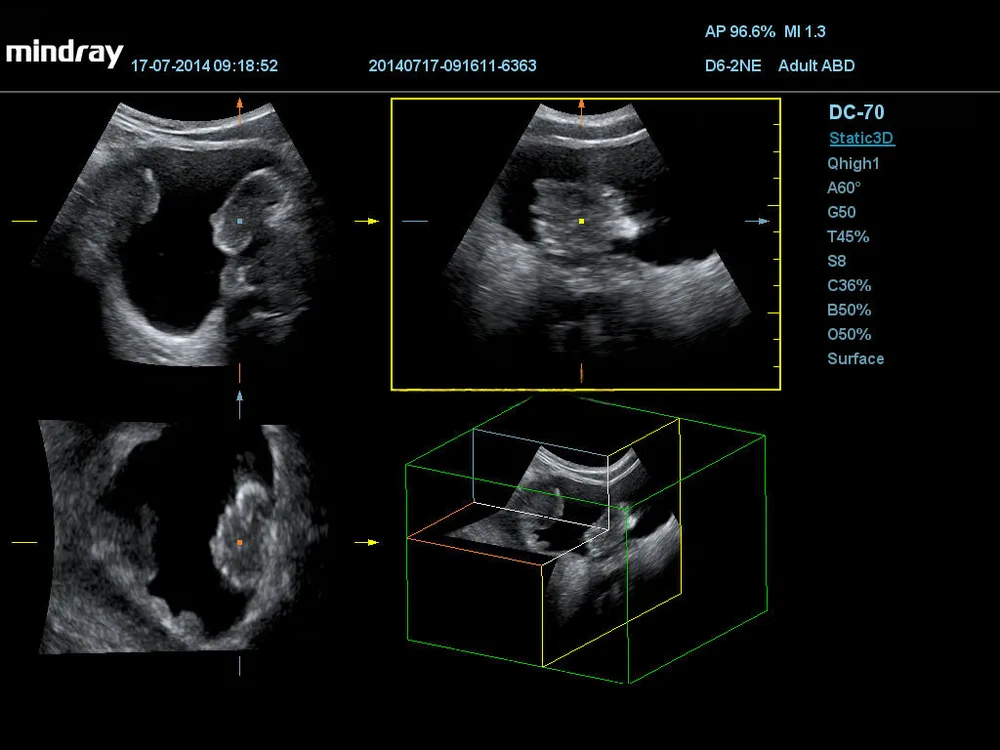The width and height of the screenshot is (1000, 750).
Task: Click the D6-2NE probe label
Action: [733, 66]
